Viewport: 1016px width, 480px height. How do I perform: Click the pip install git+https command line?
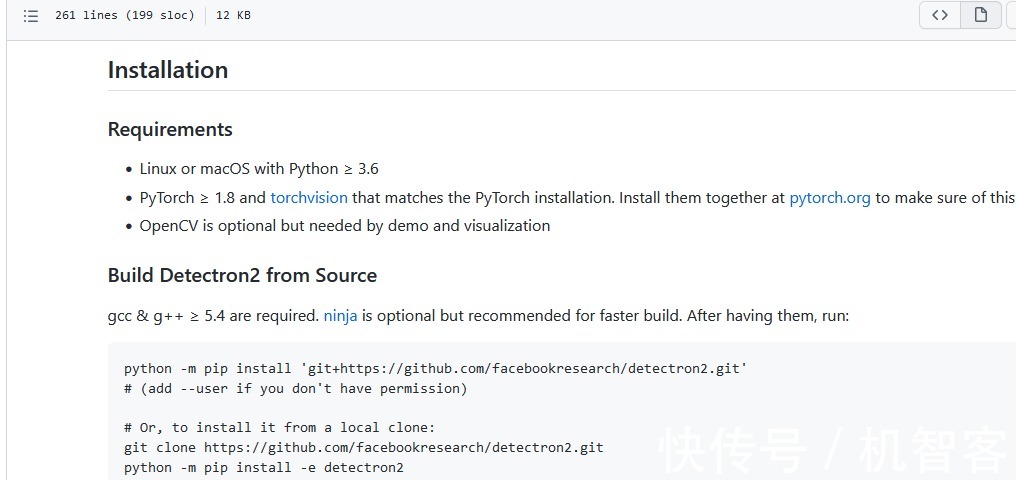pyautogui.click(x=435, y=369)
